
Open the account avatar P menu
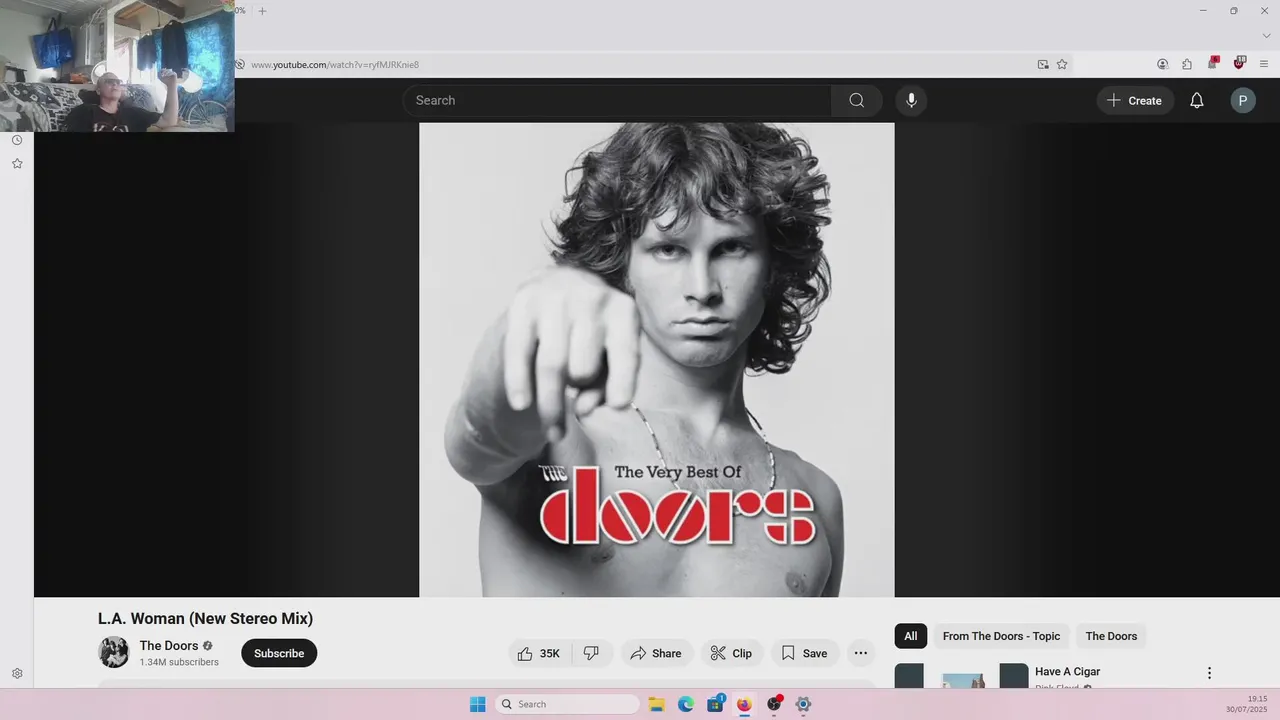[1242, 100]
